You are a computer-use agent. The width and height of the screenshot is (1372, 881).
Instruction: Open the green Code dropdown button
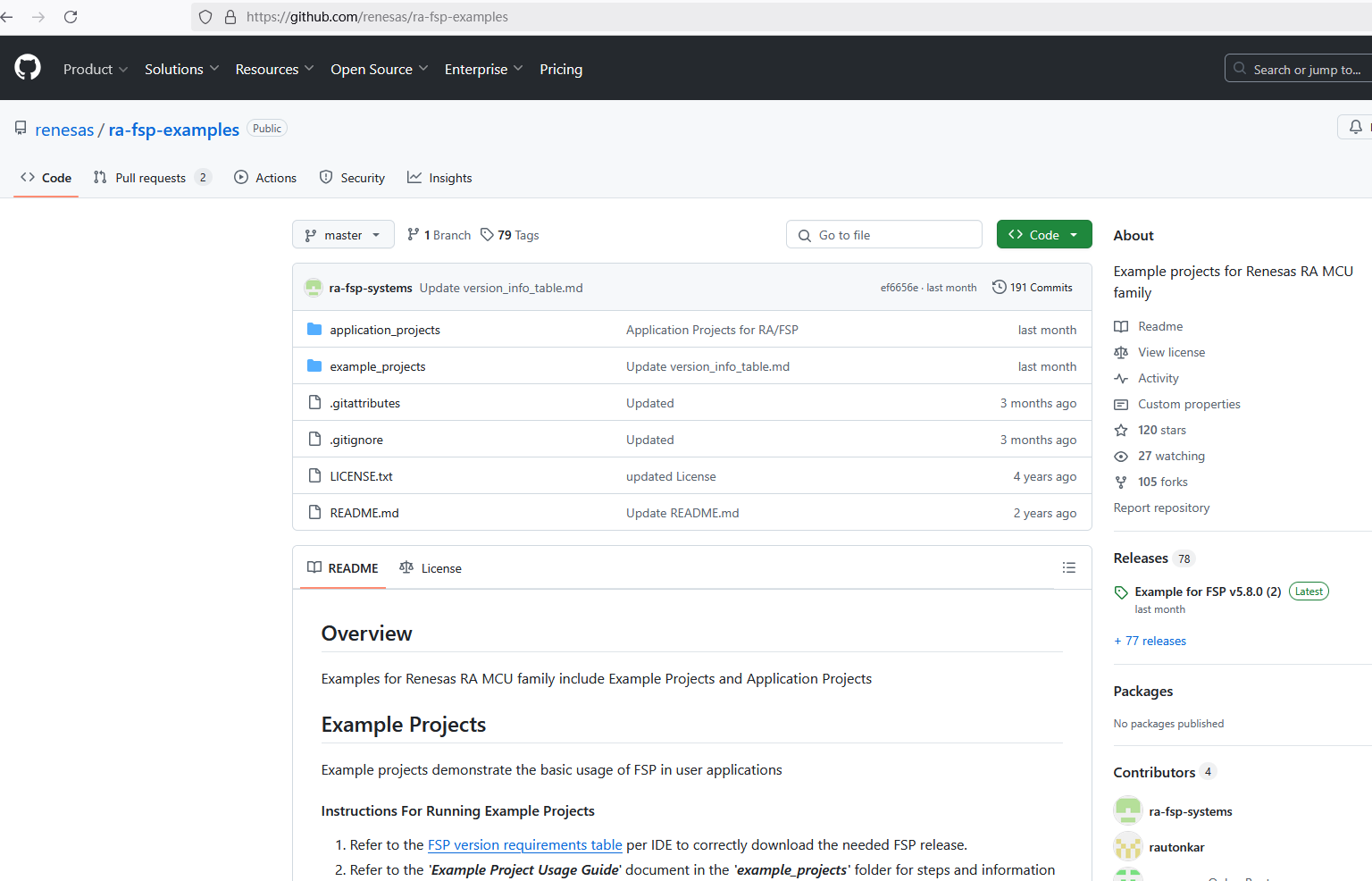click(x=1044, y=235)
